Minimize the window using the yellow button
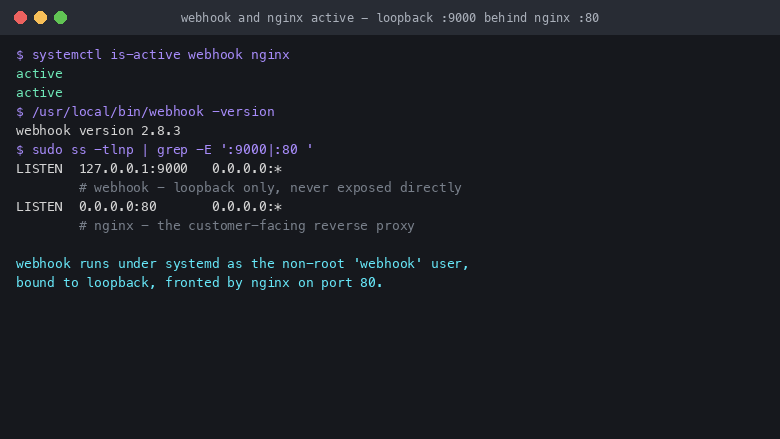The image size is (780, 439). pos(40,18)
